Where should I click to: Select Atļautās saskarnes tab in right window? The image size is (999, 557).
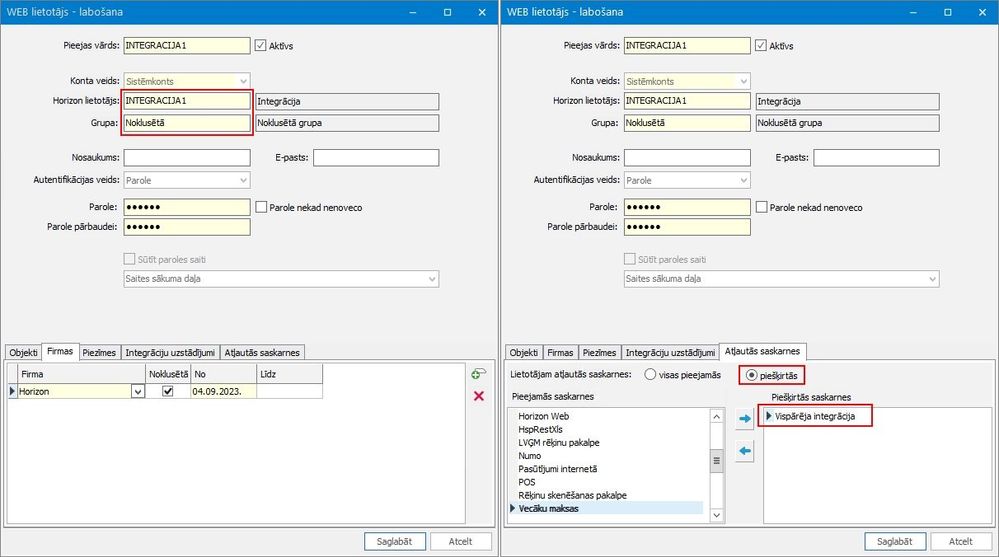762,351
